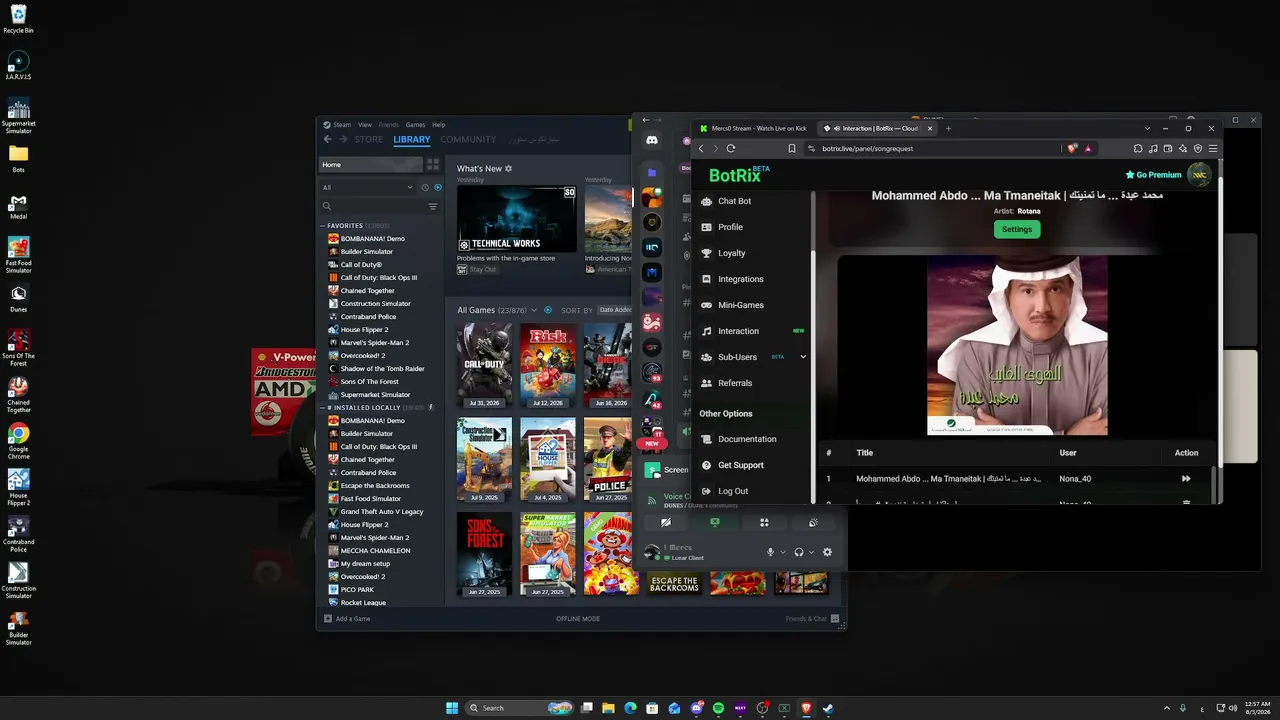Switch Steam library to grid view icon

click(433, 164)
